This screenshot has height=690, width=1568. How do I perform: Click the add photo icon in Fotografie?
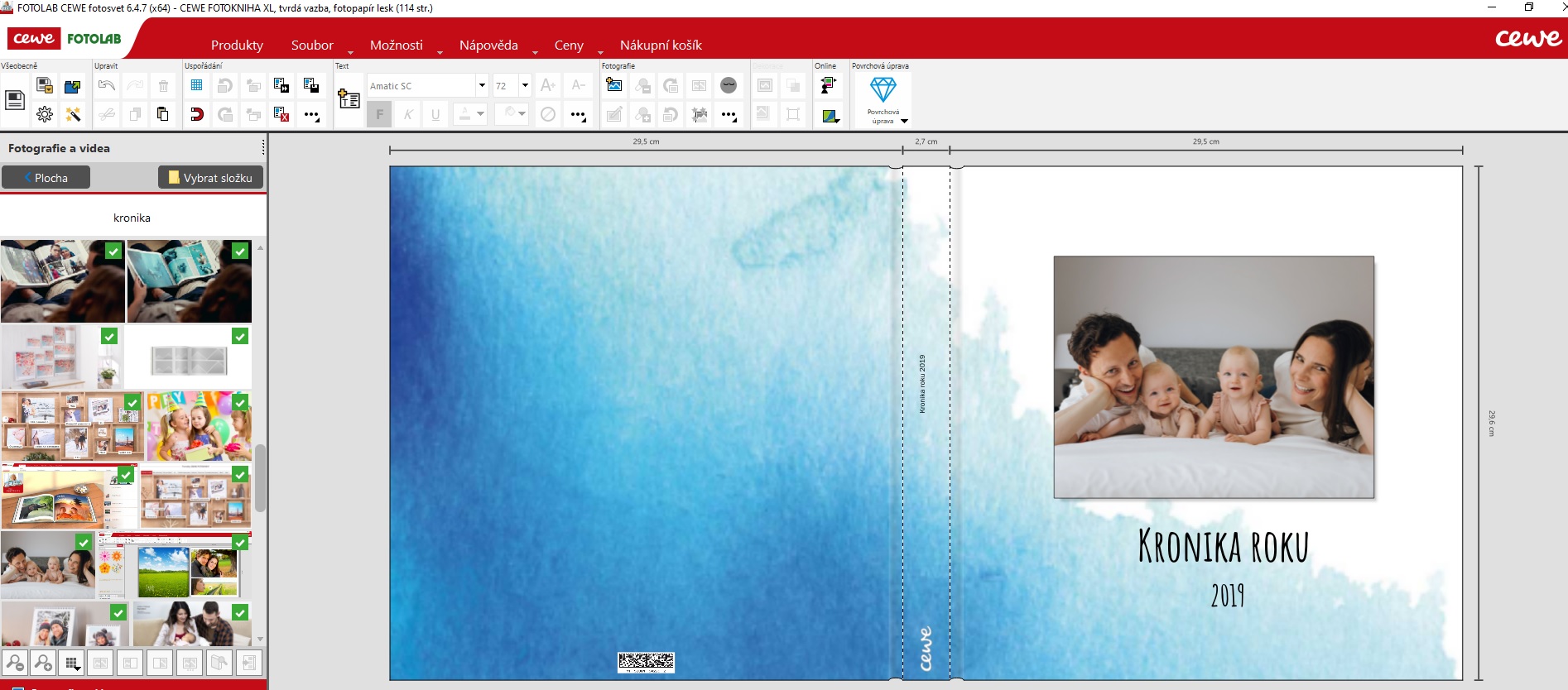pos(614,85)
